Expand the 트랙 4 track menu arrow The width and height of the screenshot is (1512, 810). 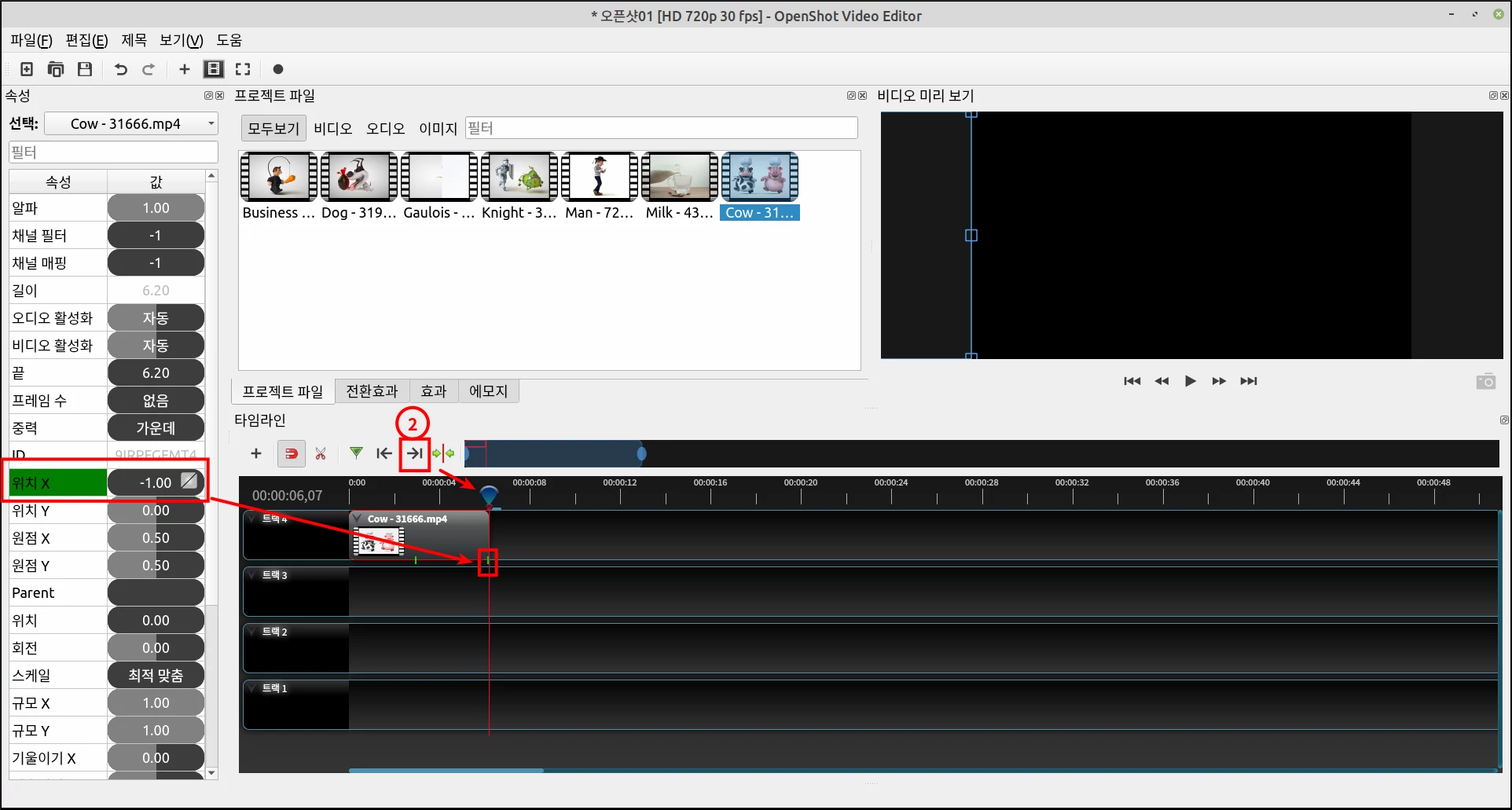[252, 519]
